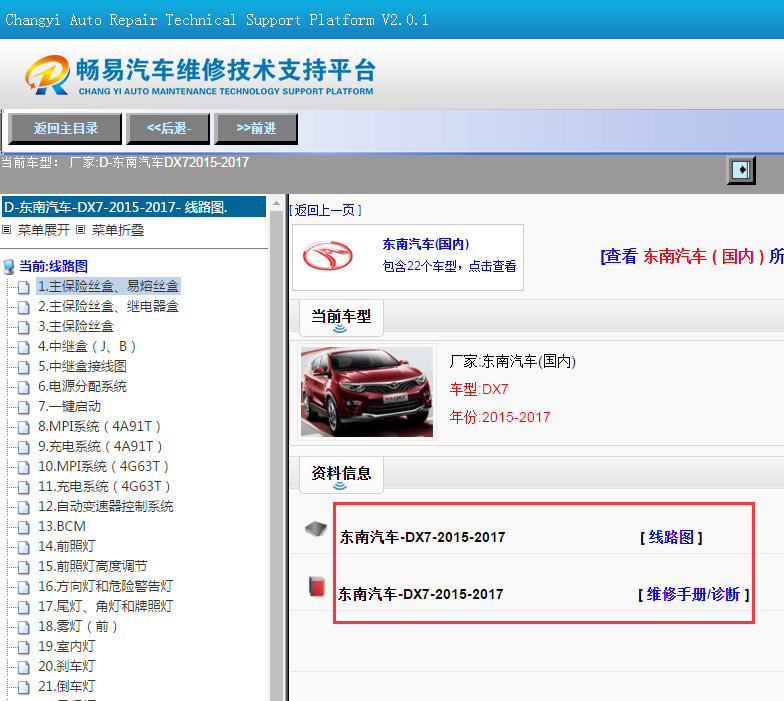The image size is (784, 701).
Task: Click the text 车型:DX7
Action: 478,389
